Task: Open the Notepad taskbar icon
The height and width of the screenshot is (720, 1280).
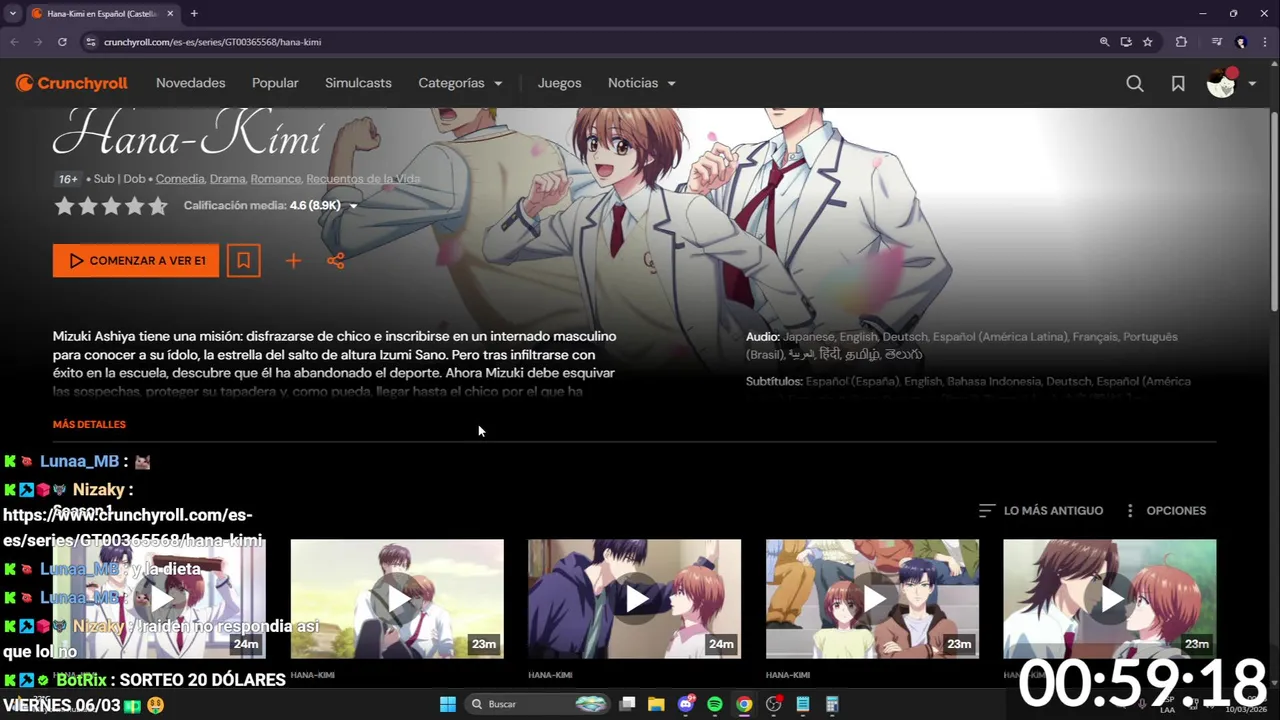Action: pyautogui.click(x=802, y=704)
